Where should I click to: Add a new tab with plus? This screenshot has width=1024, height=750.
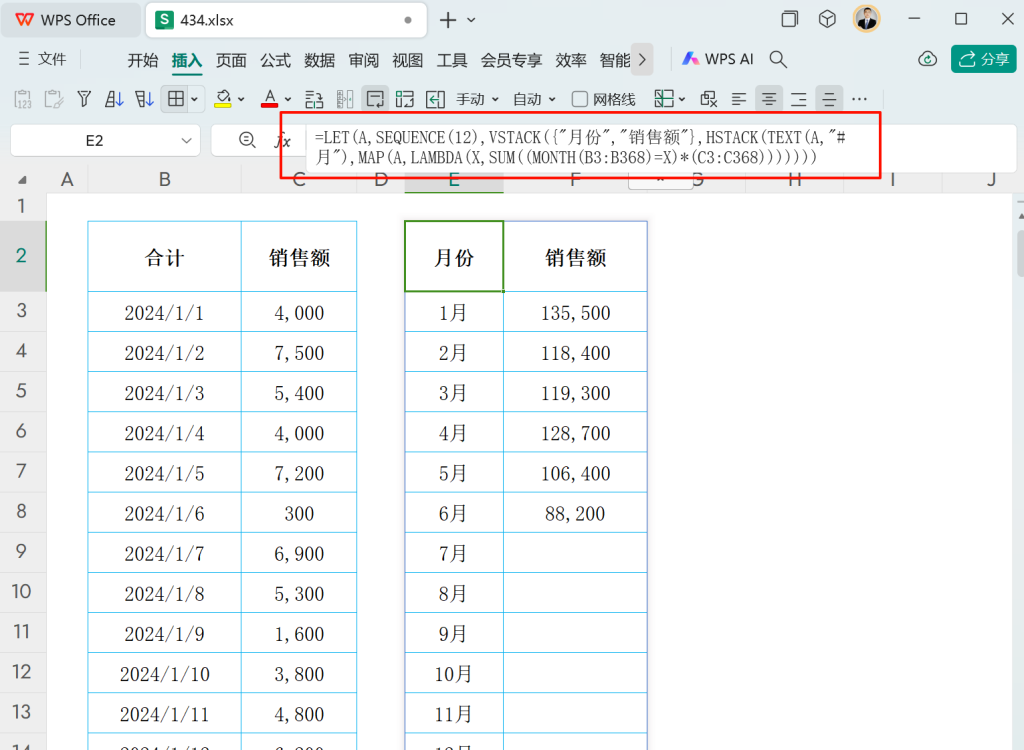point(448,20)
